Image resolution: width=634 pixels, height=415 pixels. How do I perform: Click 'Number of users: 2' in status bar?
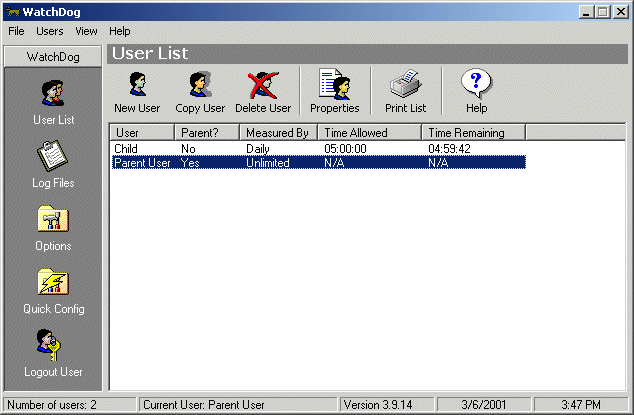tap(52, 404)
